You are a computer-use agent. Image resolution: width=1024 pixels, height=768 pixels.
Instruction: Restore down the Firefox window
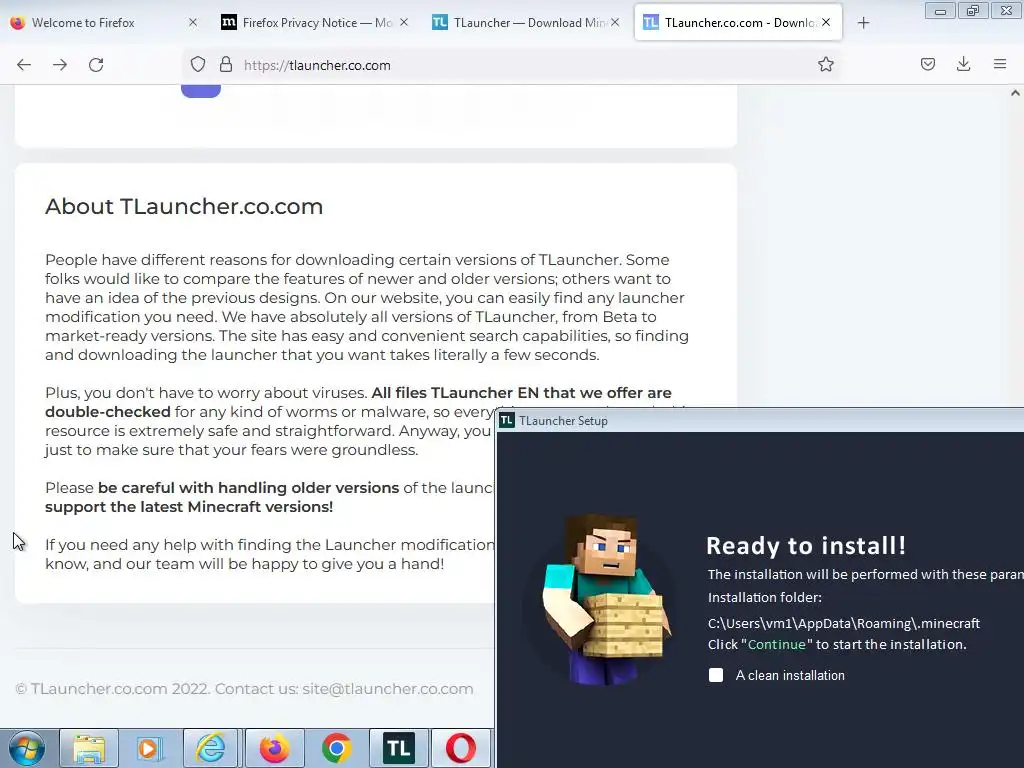[x=973, y=10]
